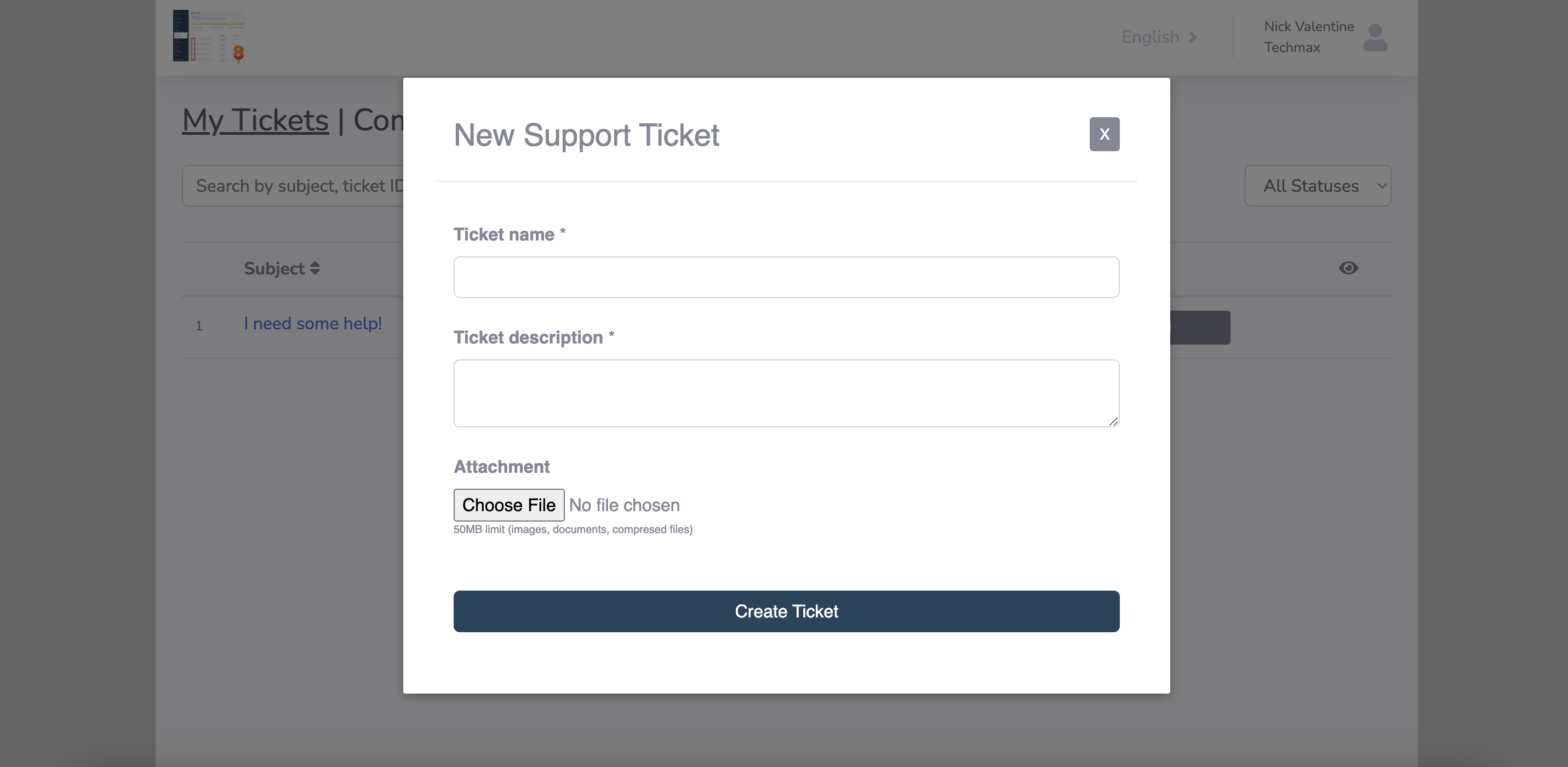Screen dimensions: 1568x767
Task: Sort tickets by Subject column arrows
Action: 314,268
